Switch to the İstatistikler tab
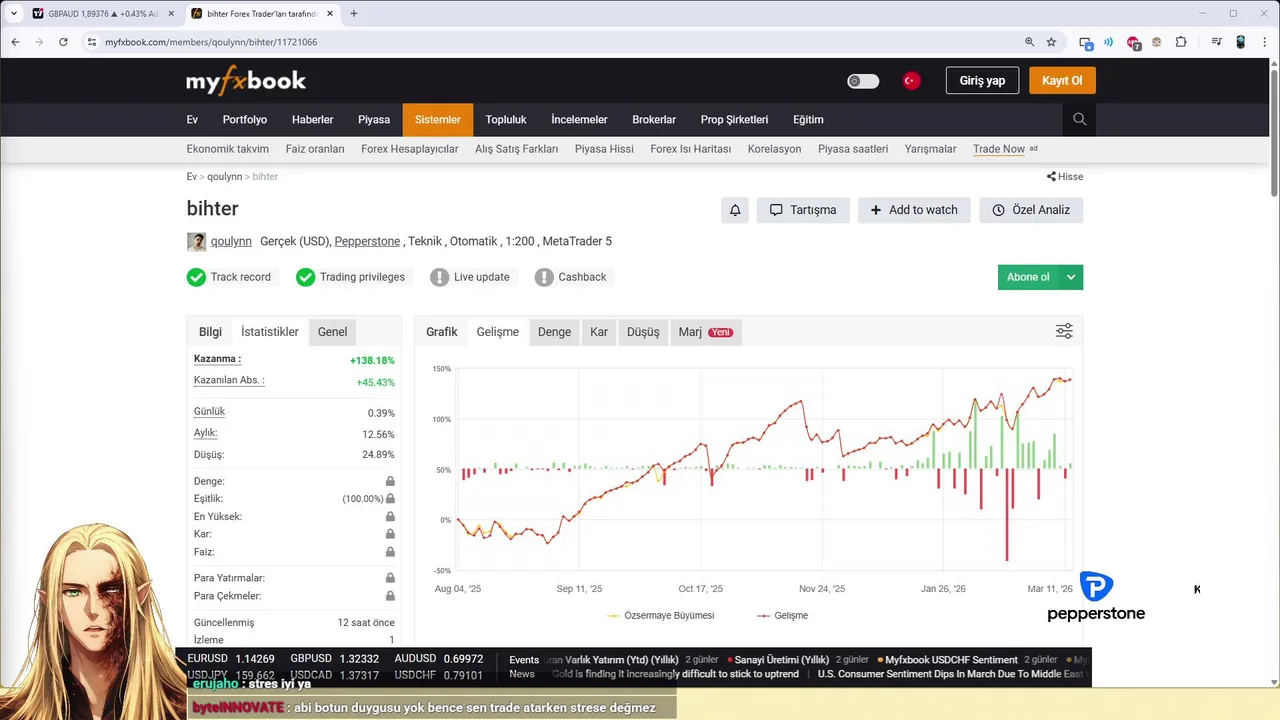Screen dimensions: 1280x720 coord(270,332)
